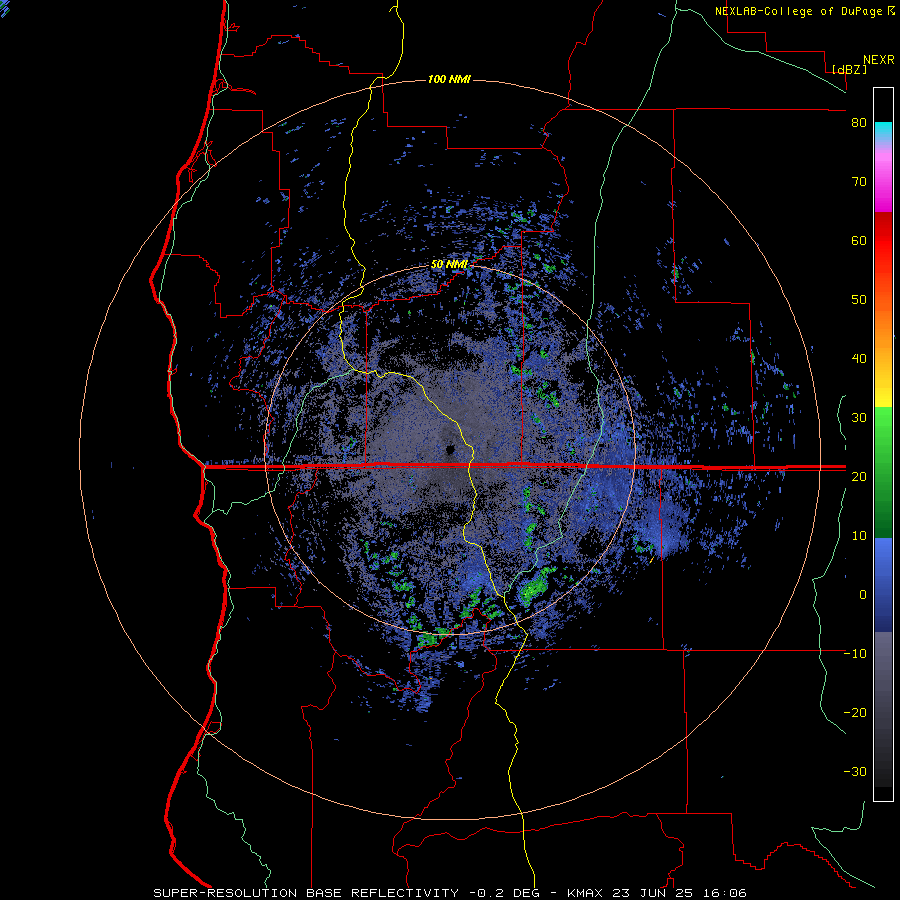The width and height of the screenshot is (900, 900).
Task: Click the 60 value on the dBZ scale
Action: click(x=859, y=240)
